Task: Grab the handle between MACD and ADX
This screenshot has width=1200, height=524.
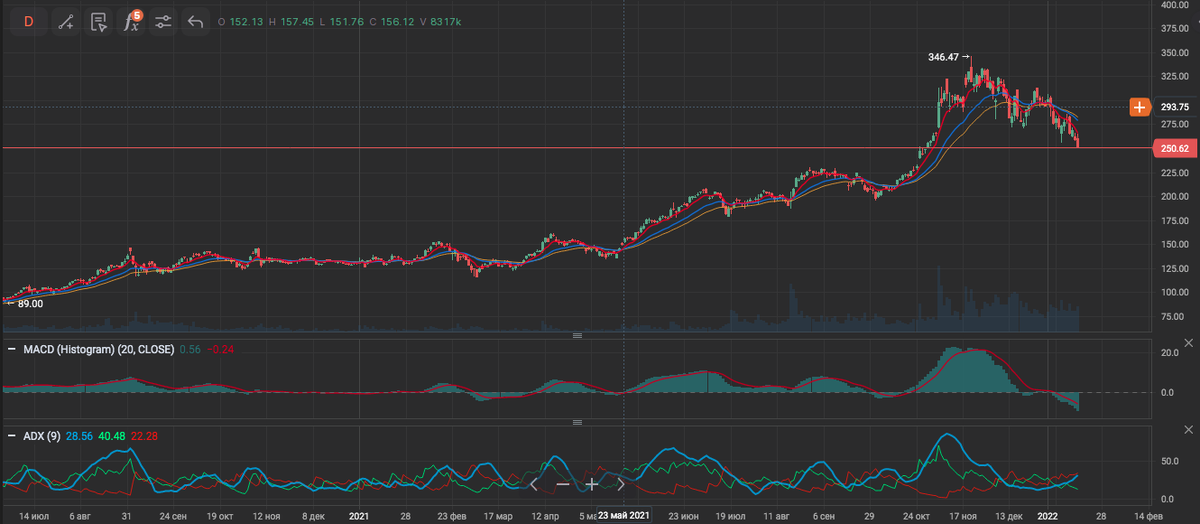Action: point(576,423)
